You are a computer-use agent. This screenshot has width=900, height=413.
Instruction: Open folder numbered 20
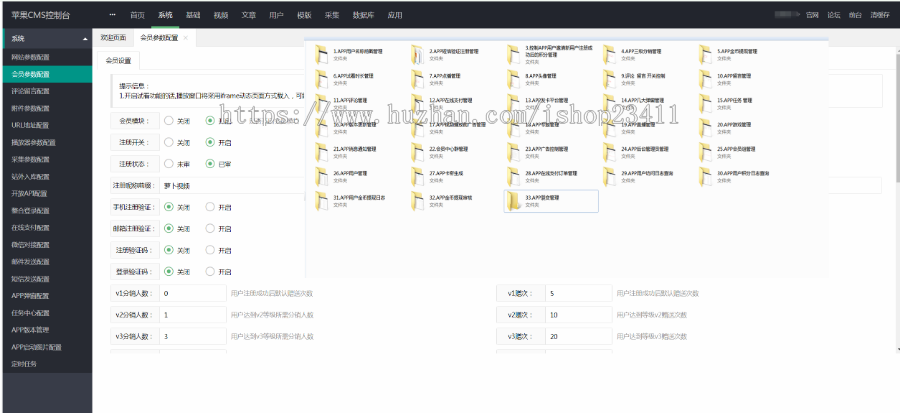coord(726,128)
